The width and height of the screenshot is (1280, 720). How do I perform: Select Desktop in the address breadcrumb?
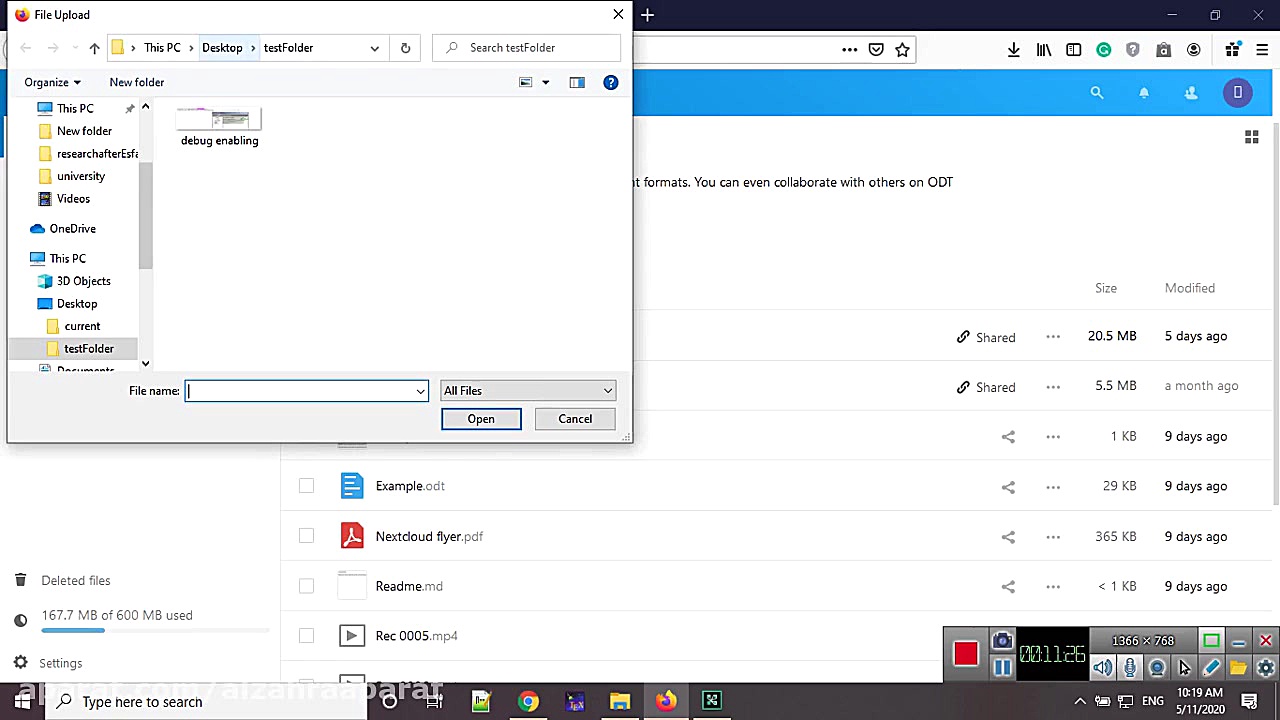tap(222, 48)
